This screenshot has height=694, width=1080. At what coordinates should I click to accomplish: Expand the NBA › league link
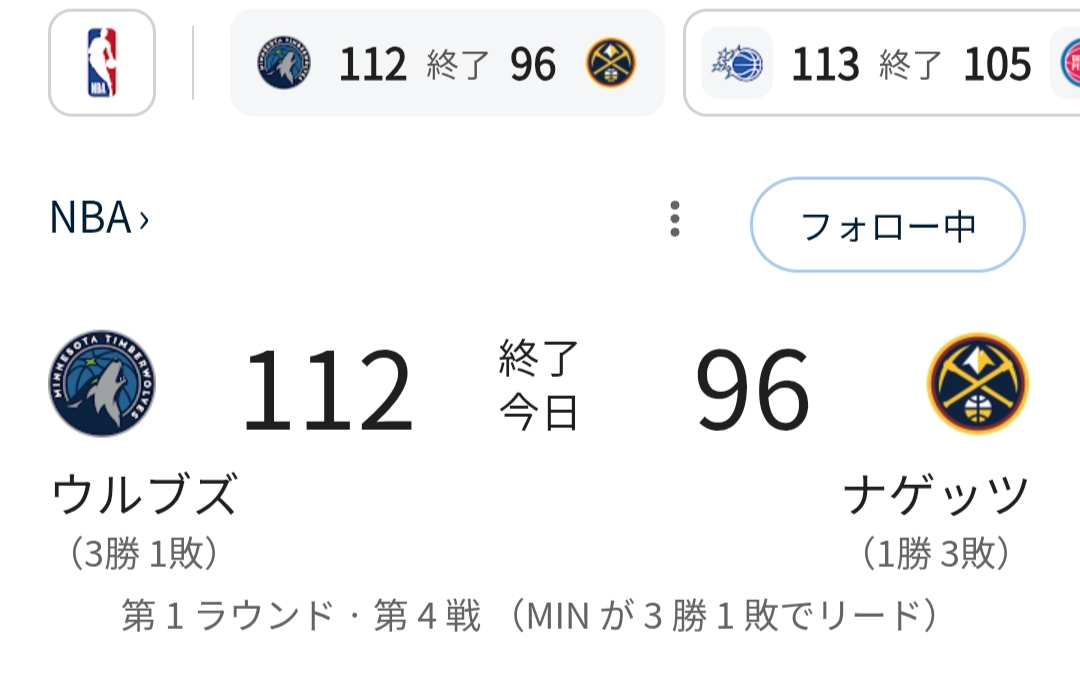(99, 218)
